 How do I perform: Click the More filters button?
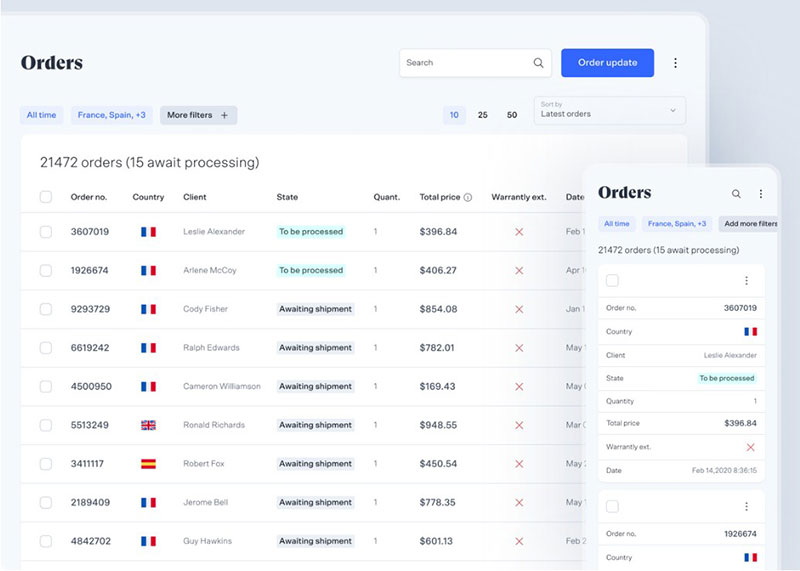198,115
